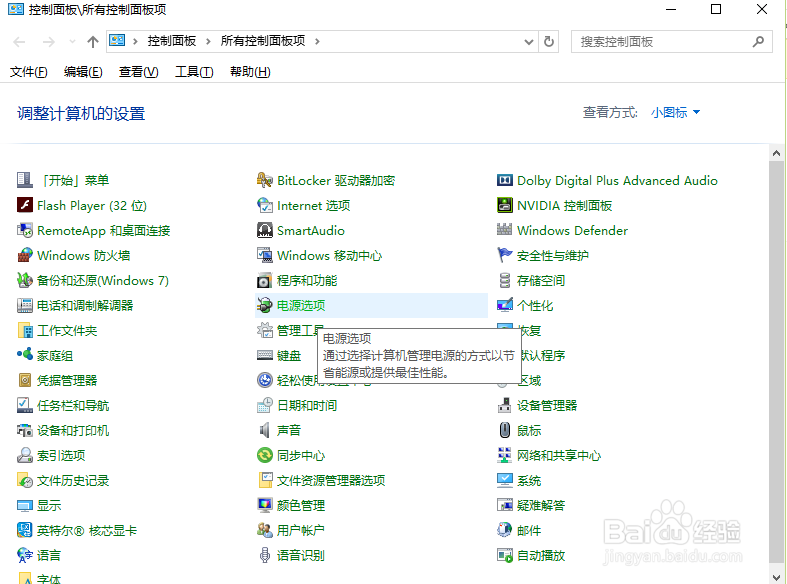Viewport: 787px width, 584px height.
Task: Expand the chevron after 控制面板 in address bar
Action: tap(208, 41)
